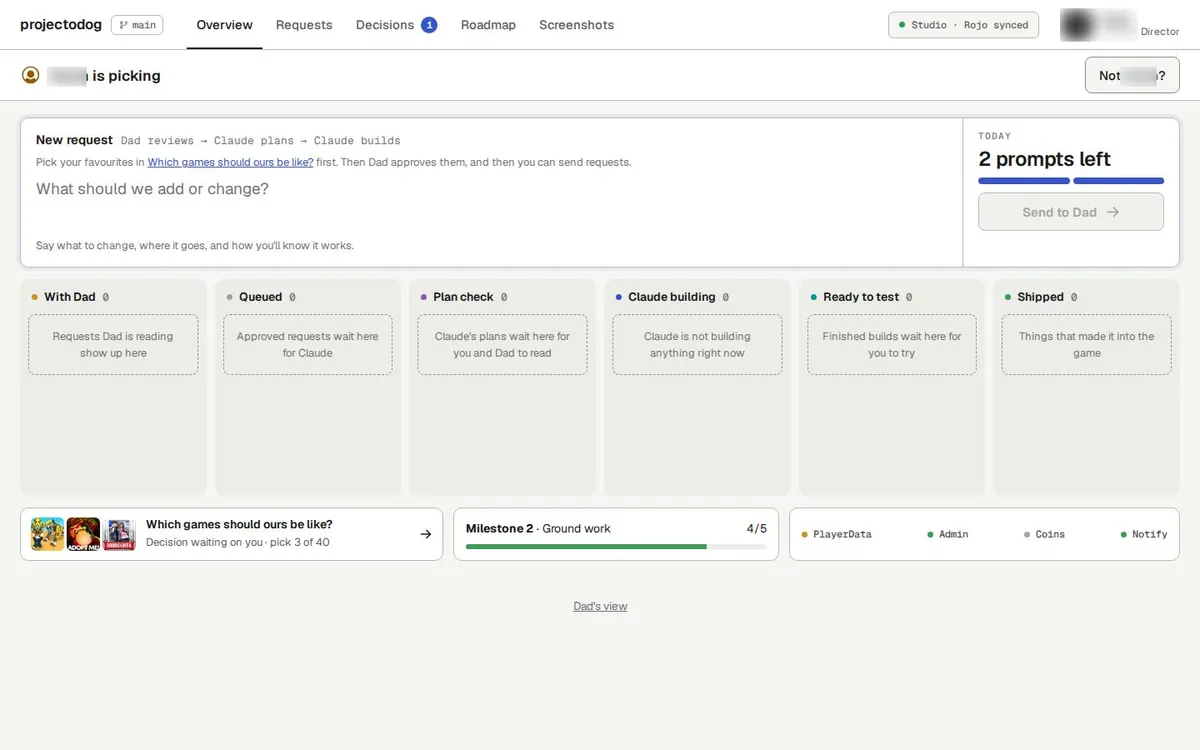Open the main branch selector
The width and height of the screenshot is (1200, 750).
click(137, 25)
